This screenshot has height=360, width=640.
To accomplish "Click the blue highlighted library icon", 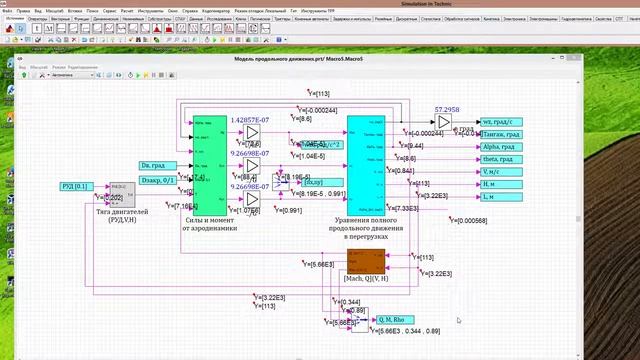I will click(x=20, y=29).
